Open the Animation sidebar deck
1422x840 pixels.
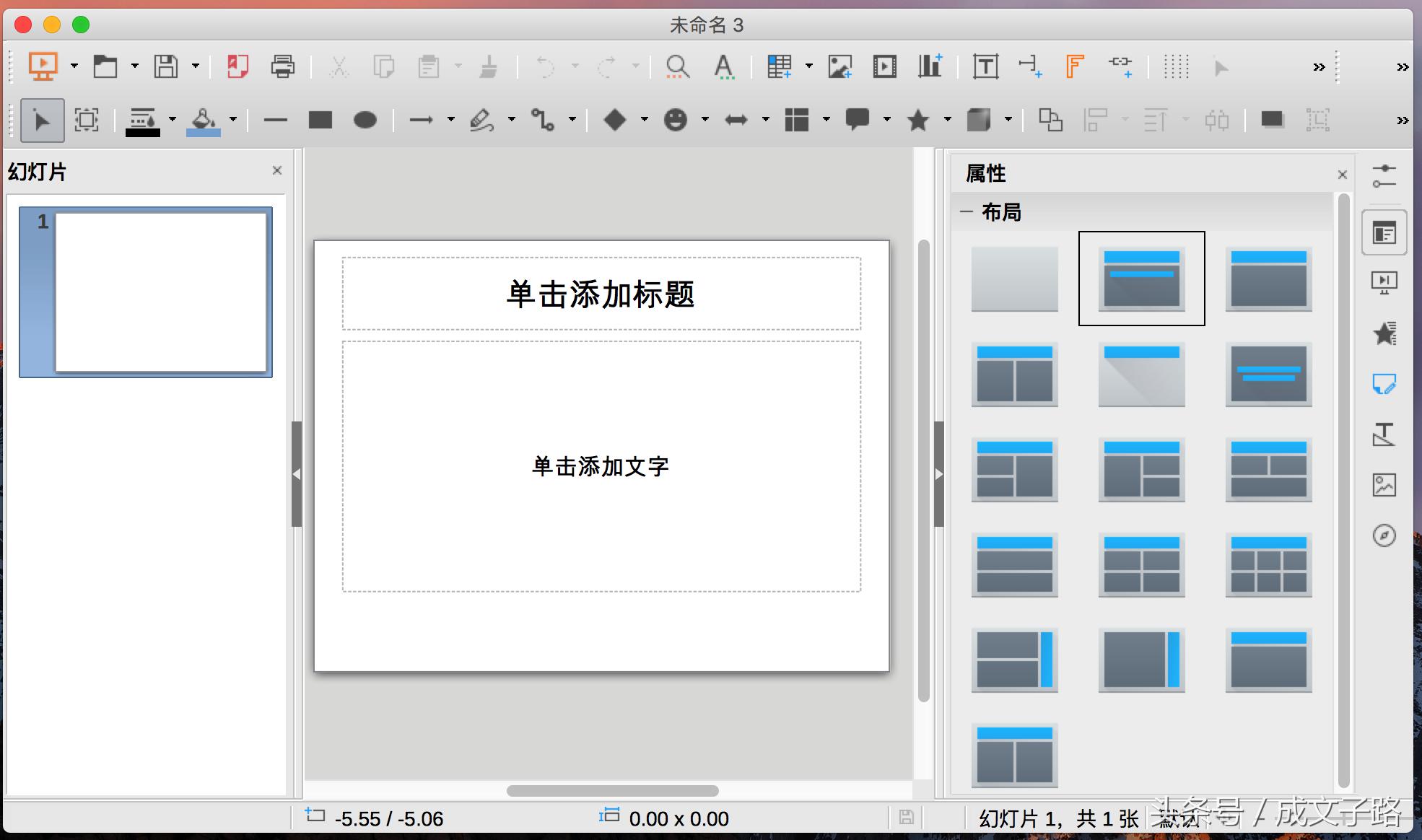[x=1384, y=333]
